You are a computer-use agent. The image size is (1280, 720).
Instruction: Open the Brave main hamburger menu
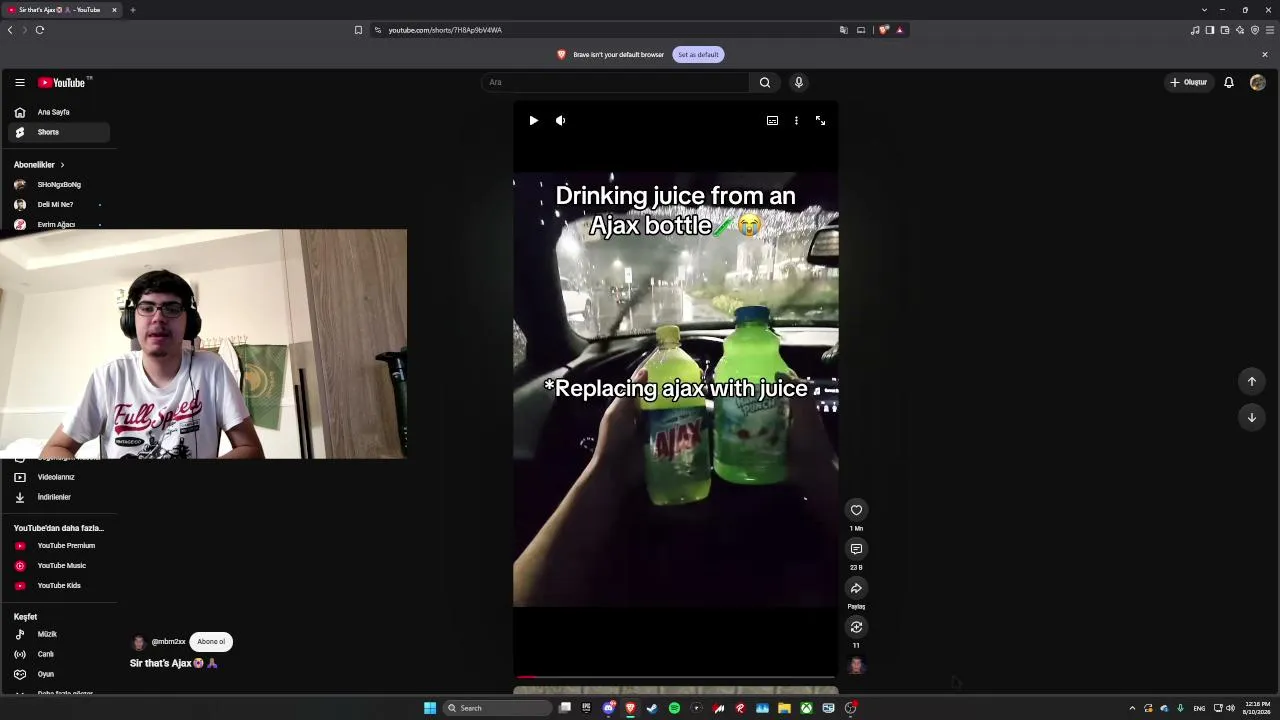tap(1270, 30)
